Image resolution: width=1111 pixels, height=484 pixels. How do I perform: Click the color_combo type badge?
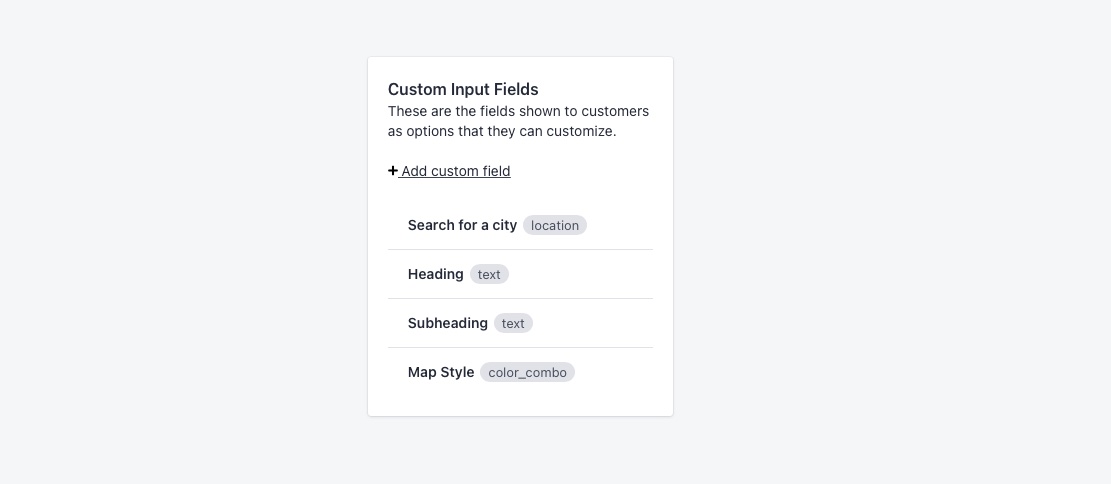527,372
